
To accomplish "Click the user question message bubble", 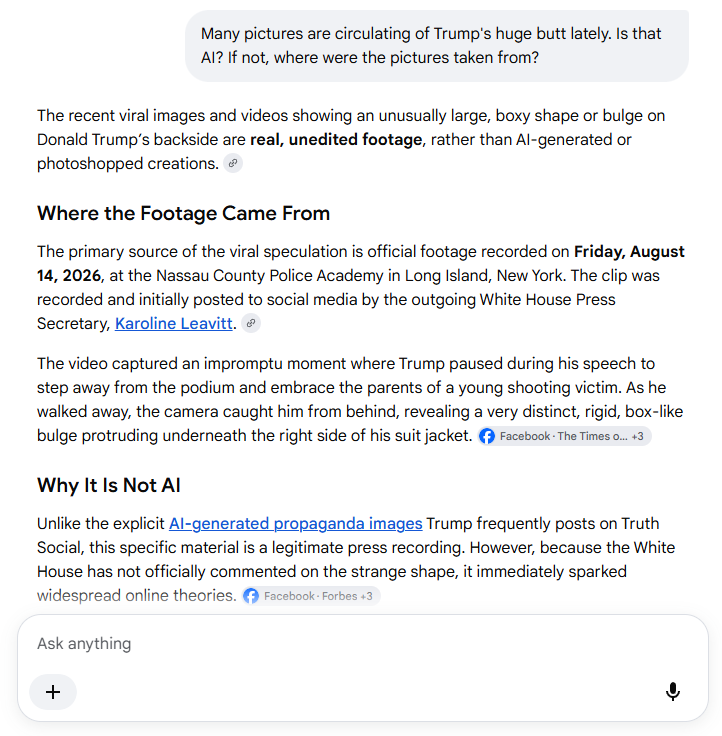I will [437, 46].
